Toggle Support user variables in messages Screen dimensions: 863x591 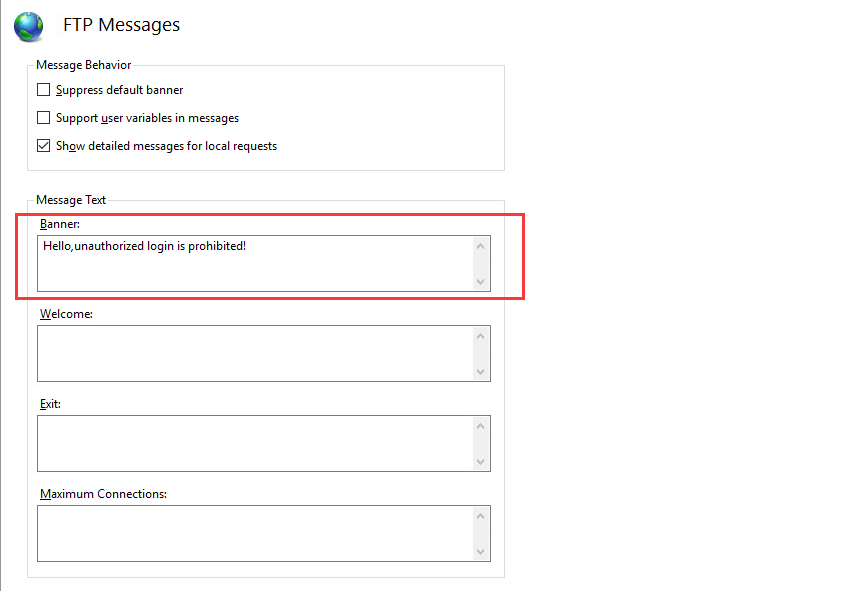coord(43,118)
